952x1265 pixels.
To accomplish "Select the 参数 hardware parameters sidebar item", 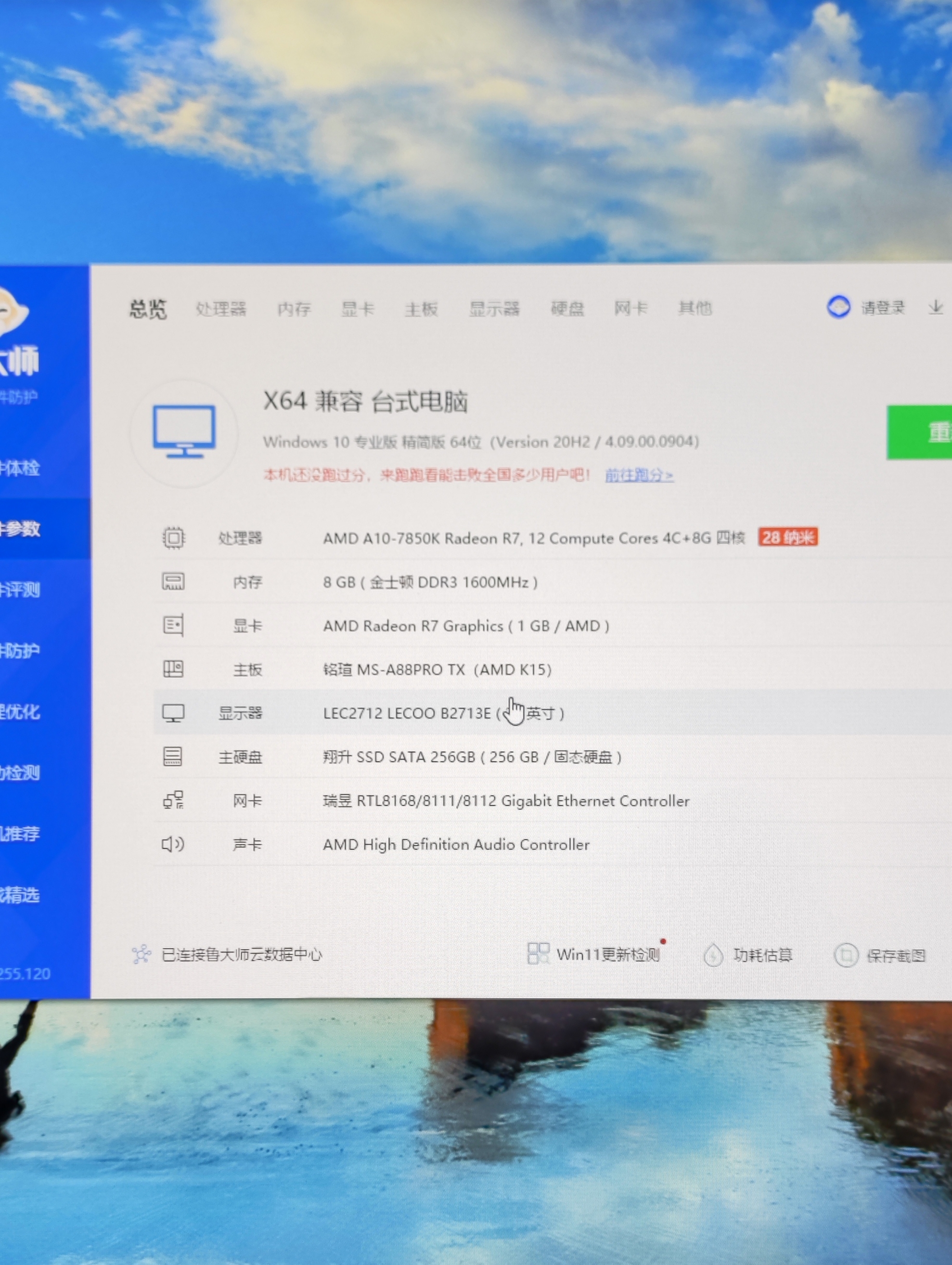I will [x=45, y=529].
